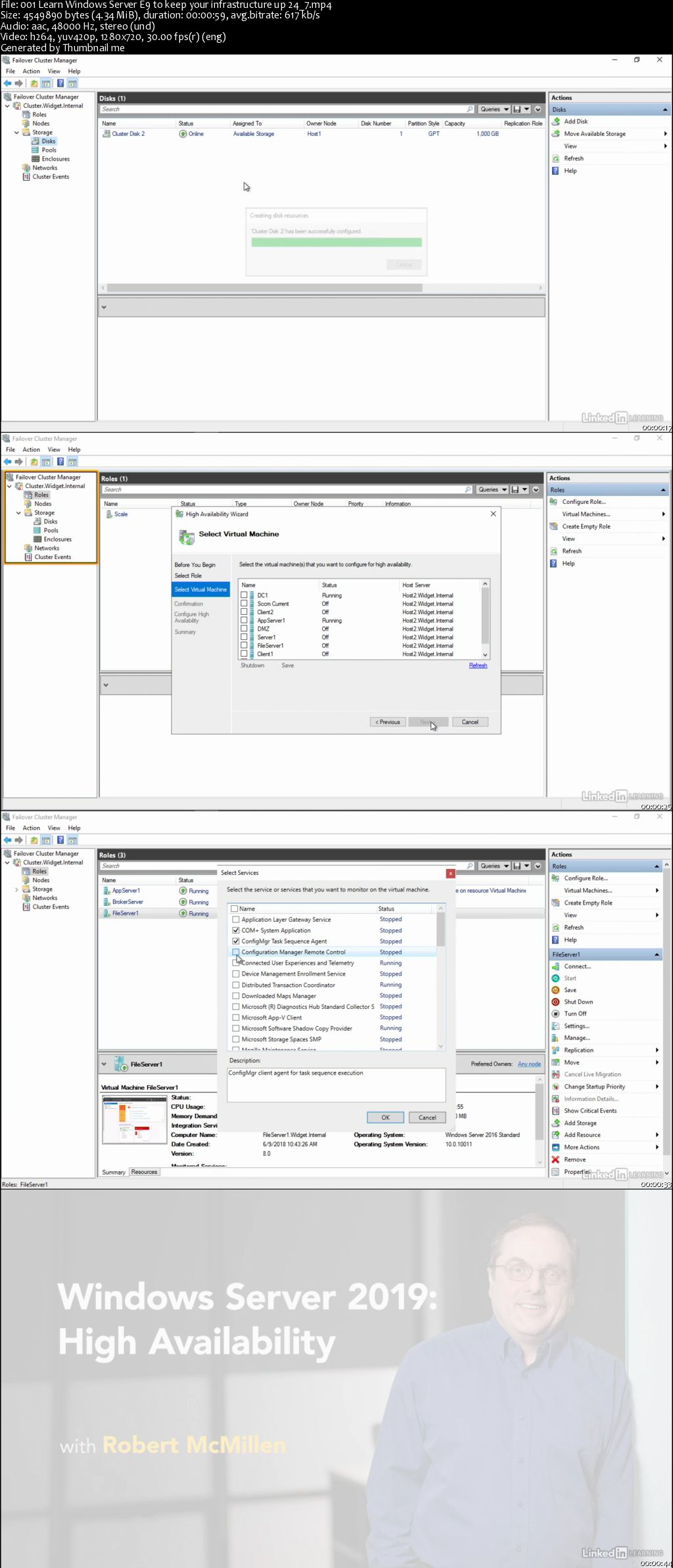Screen dimensions: 673x1568
Task: Click Cancel in High Availability Wizard
Action: point(470,722)
